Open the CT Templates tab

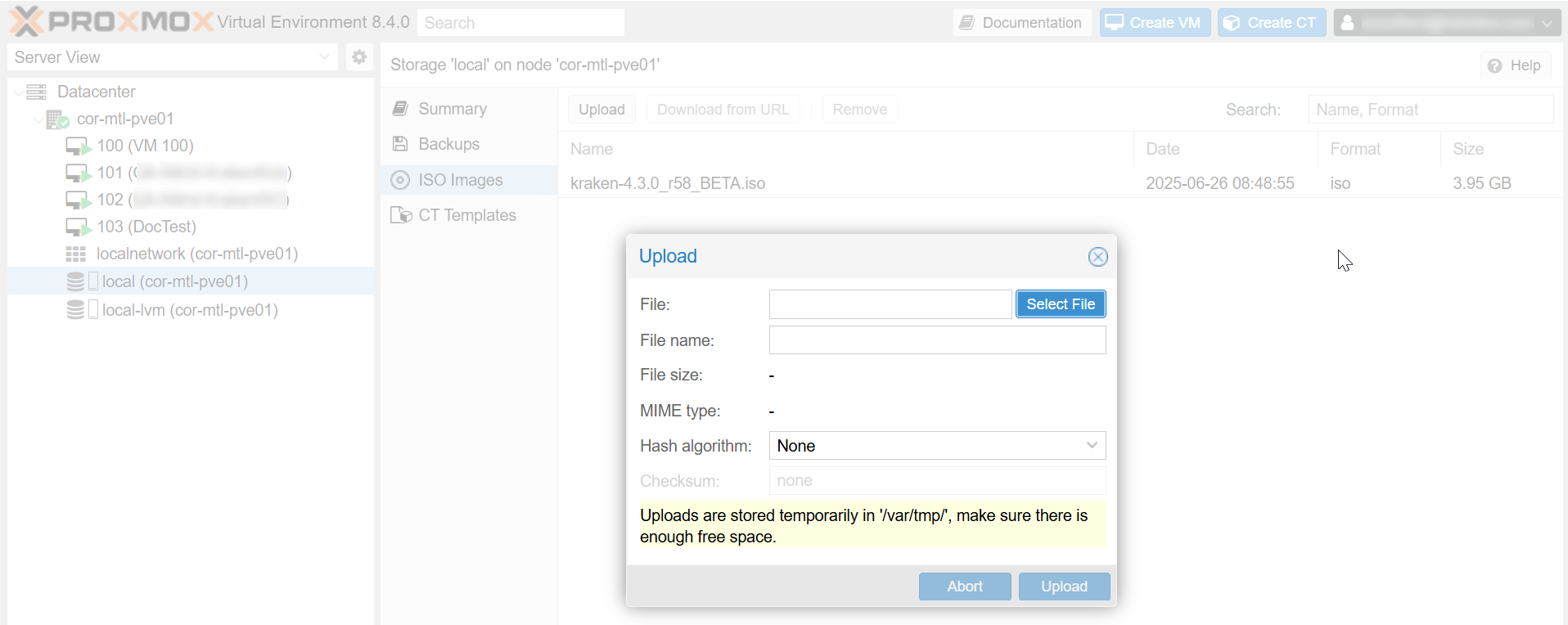[x=469, y=215]
